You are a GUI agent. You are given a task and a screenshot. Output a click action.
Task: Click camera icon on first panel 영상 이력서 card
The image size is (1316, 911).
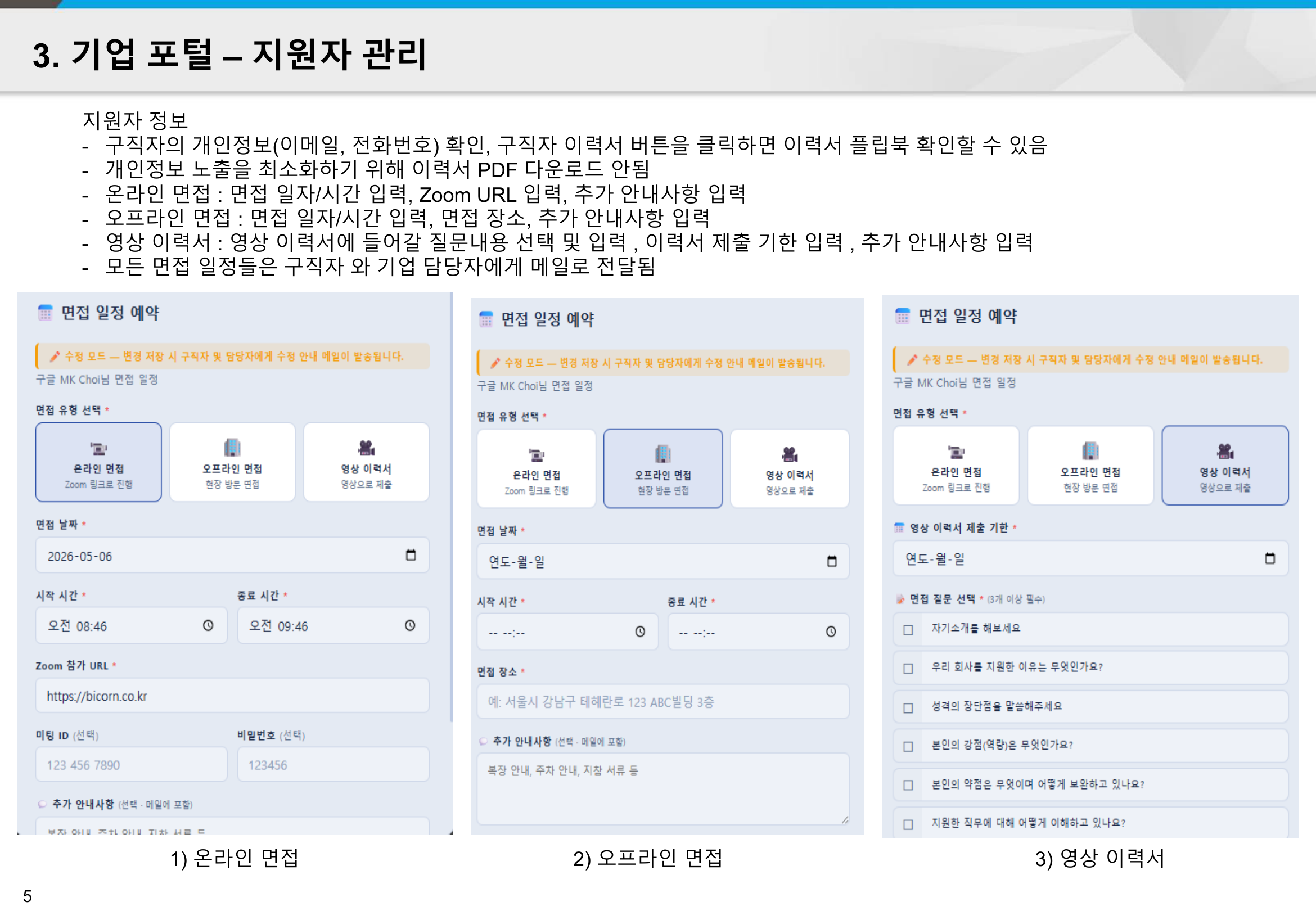pos(366,448)
